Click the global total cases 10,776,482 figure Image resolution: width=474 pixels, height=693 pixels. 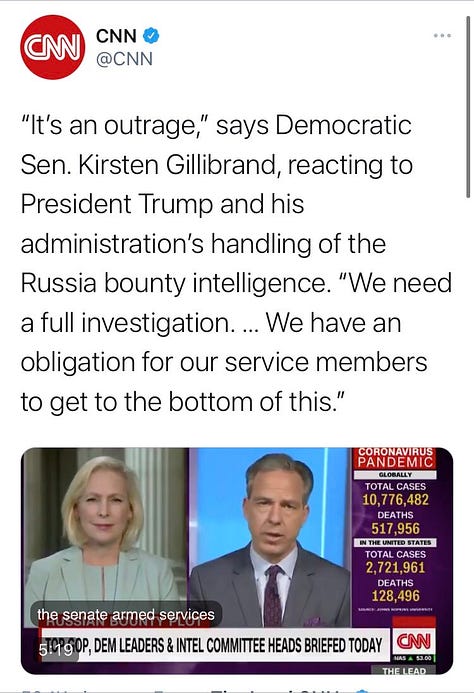pos(395,500)
